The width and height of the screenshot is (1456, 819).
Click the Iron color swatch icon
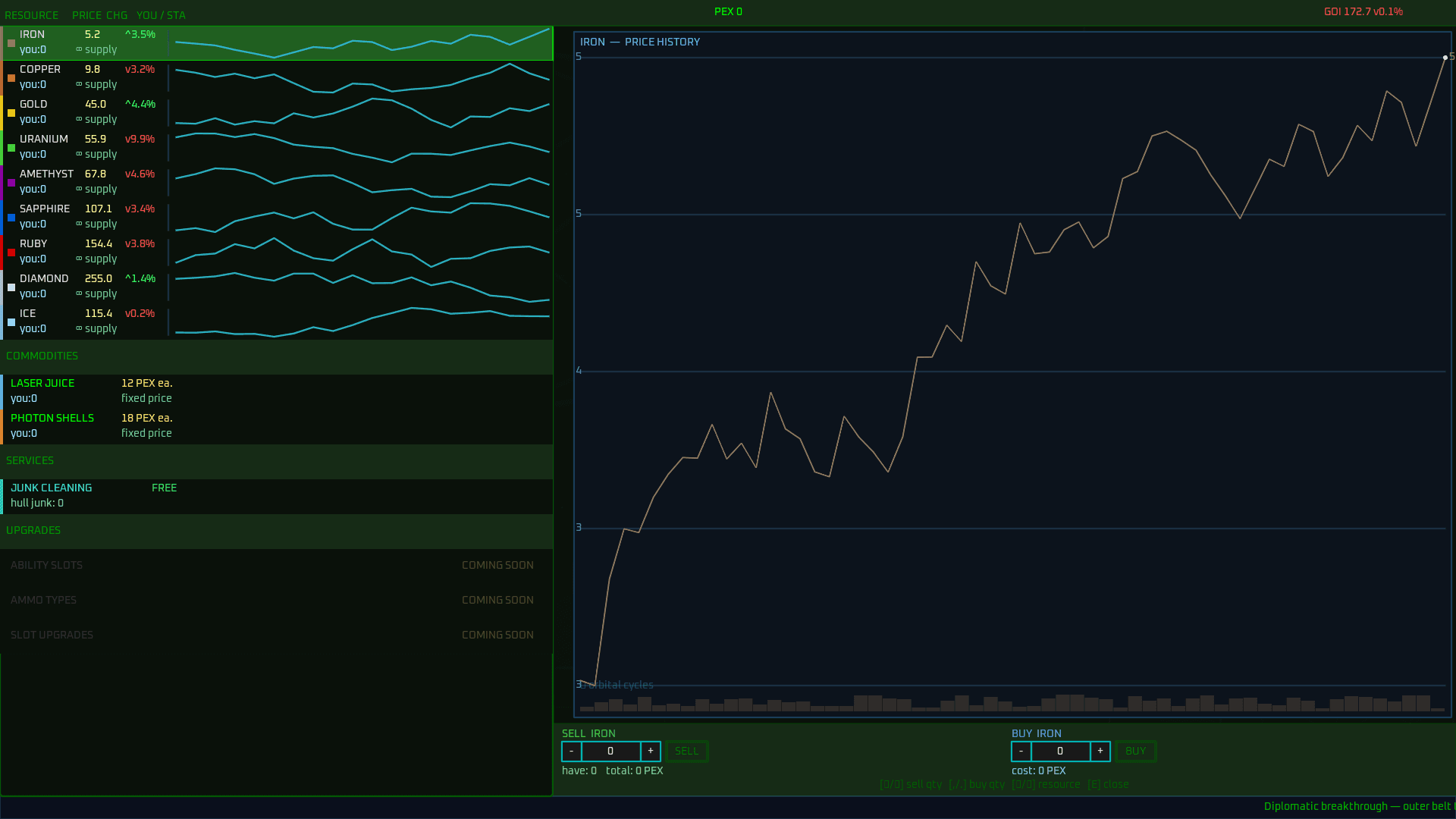pos(11,43)
